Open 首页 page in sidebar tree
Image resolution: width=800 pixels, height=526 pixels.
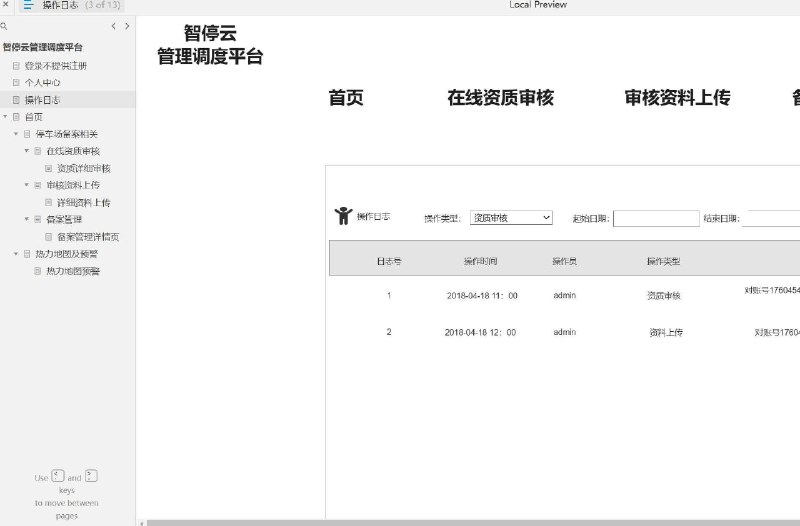[34, 117]
